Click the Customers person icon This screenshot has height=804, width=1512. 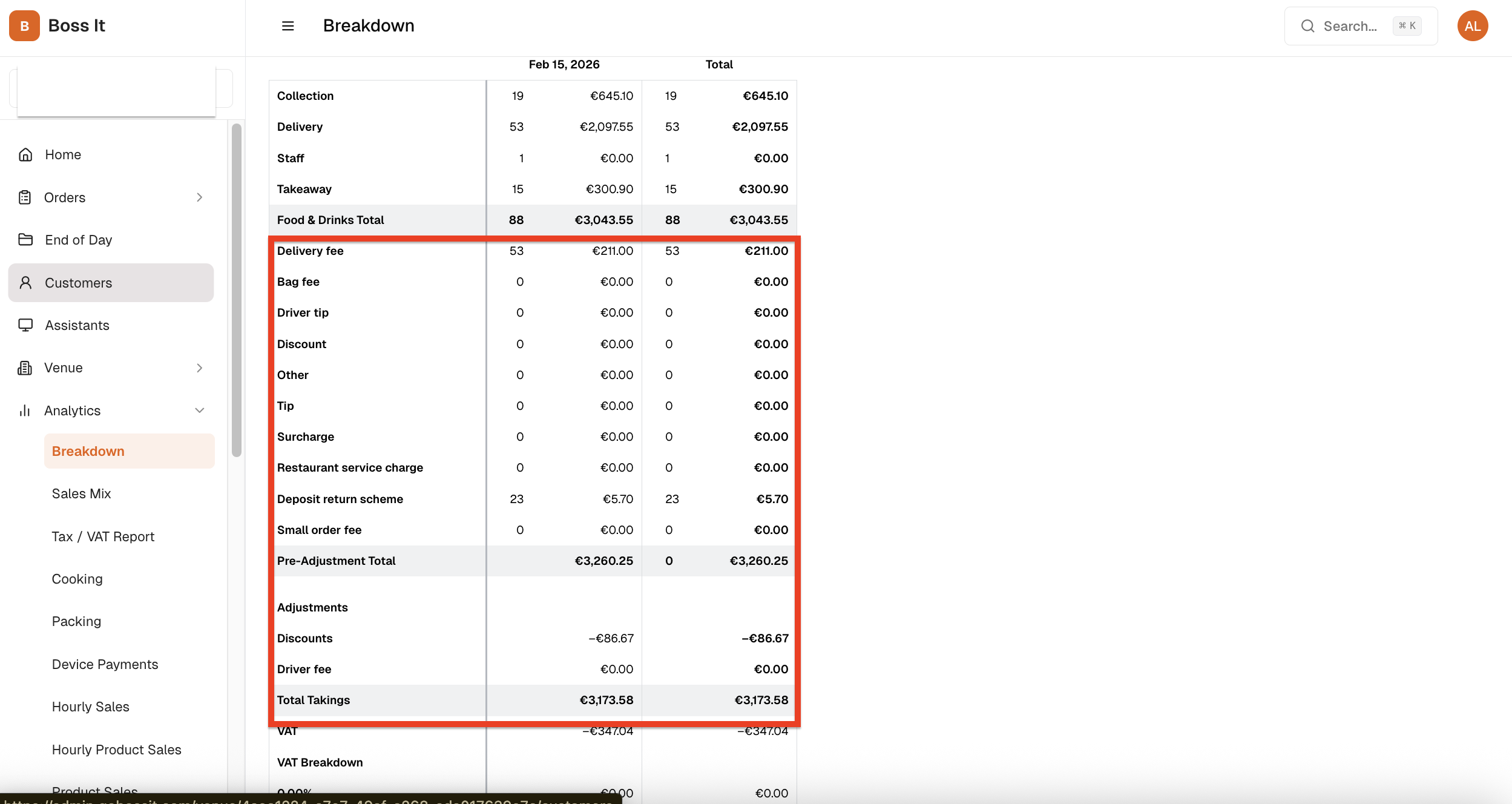[x=25, y=283]
